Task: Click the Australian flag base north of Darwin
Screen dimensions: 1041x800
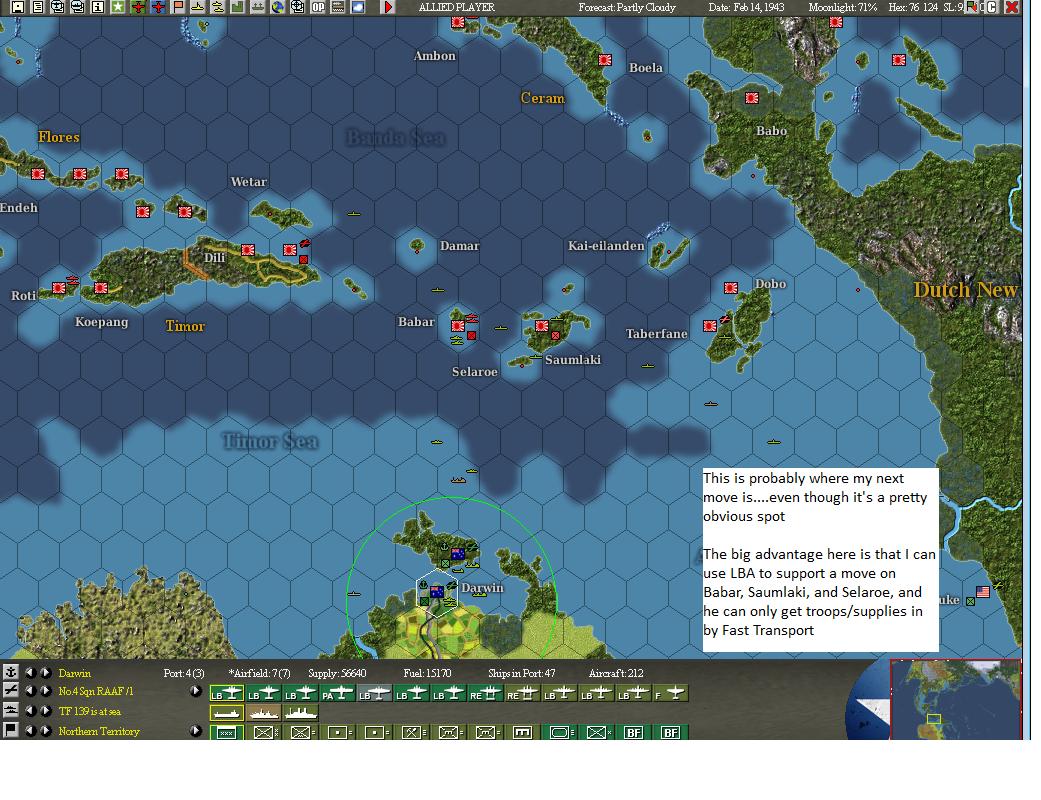Action: (x=457, y=554)
